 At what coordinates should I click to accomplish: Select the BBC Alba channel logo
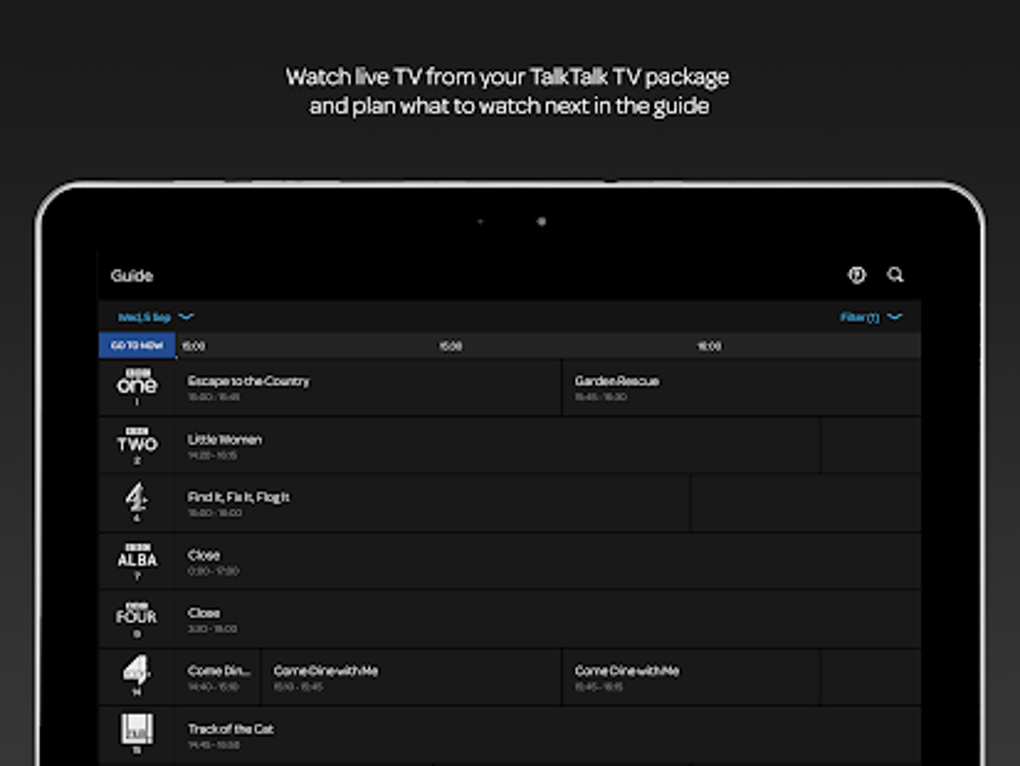coord(137,560)
